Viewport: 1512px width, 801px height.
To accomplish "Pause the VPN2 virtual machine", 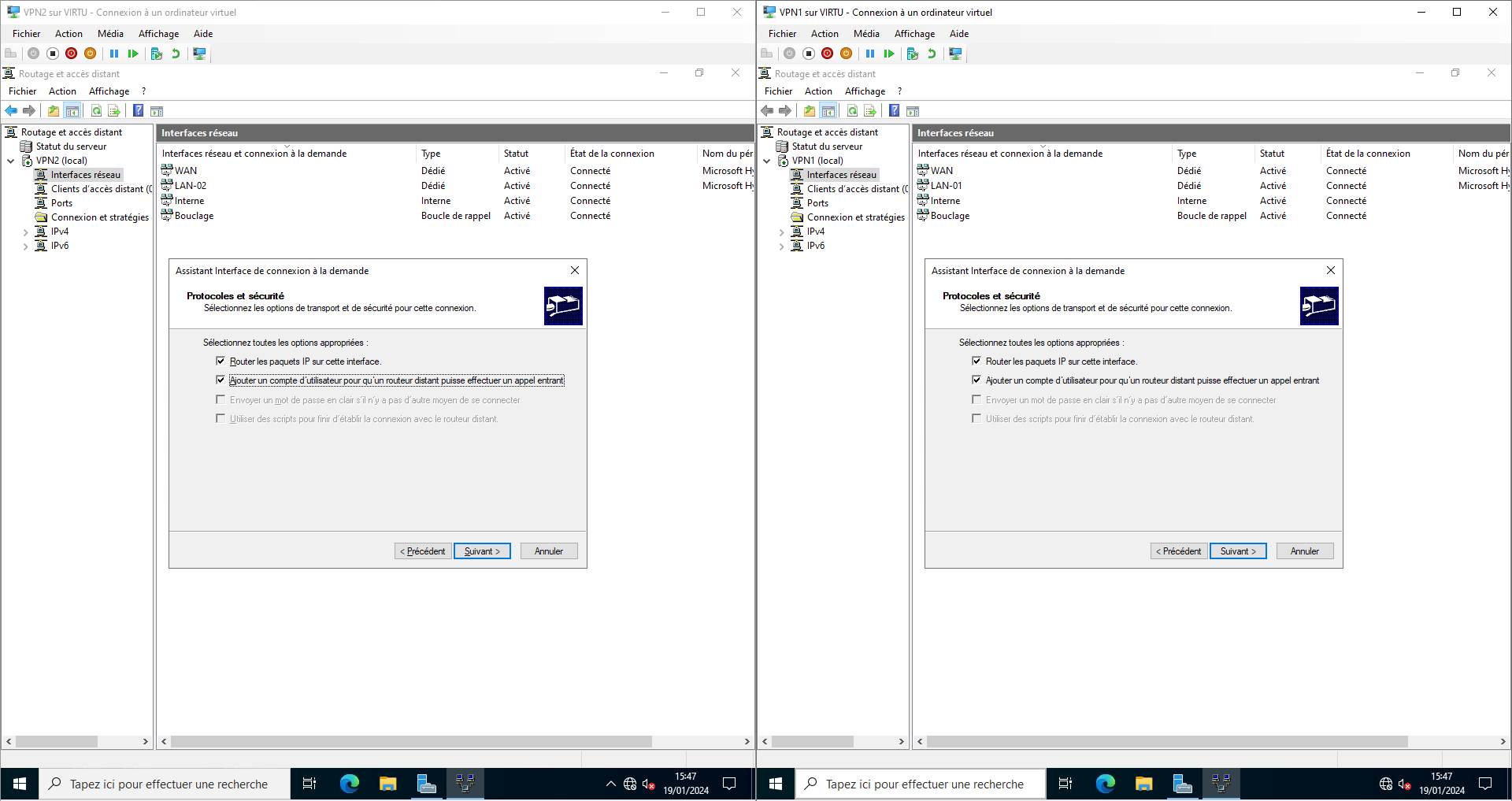I will pos(114,54).
